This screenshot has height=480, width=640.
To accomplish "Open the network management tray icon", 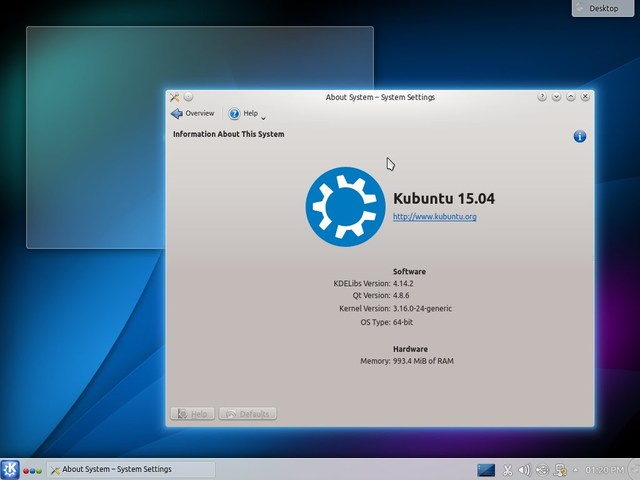I will pyautogui.click(x=560, y=470).
